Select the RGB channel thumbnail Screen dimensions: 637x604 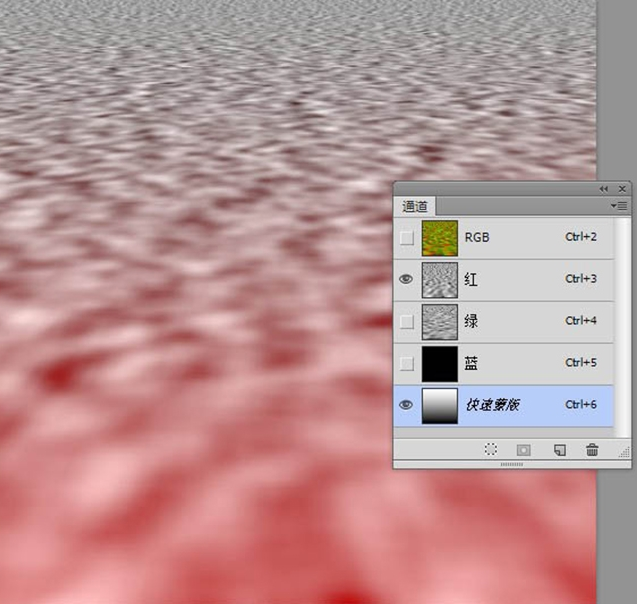(x=440, y=238)
